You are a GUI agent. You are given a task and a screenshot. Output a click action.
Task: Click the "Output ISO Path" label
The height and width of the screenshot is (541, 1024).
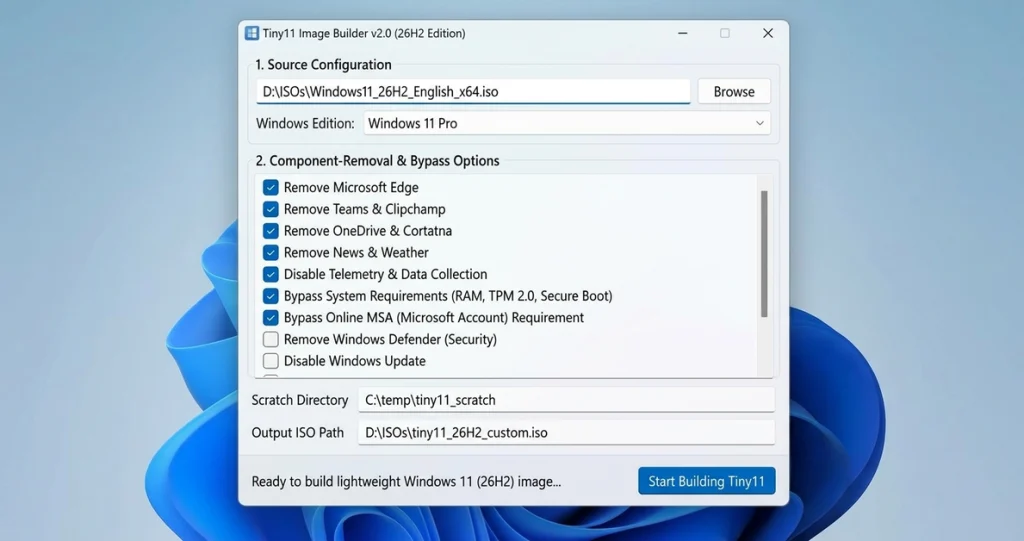coord(298,433)
